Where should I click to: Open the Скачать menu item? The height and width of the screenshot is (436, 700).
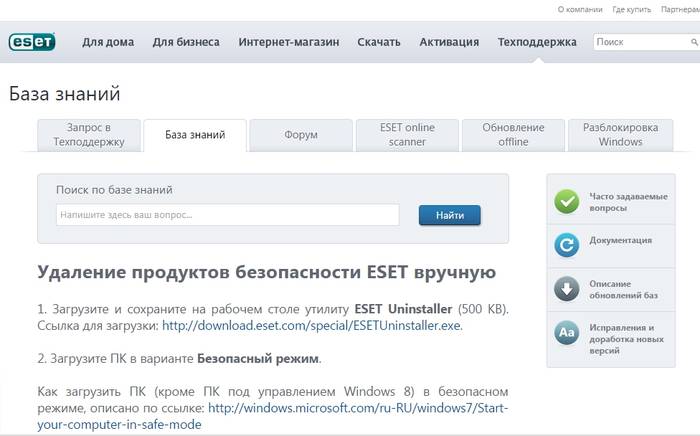pyautogui.click(x=379, y=42)
